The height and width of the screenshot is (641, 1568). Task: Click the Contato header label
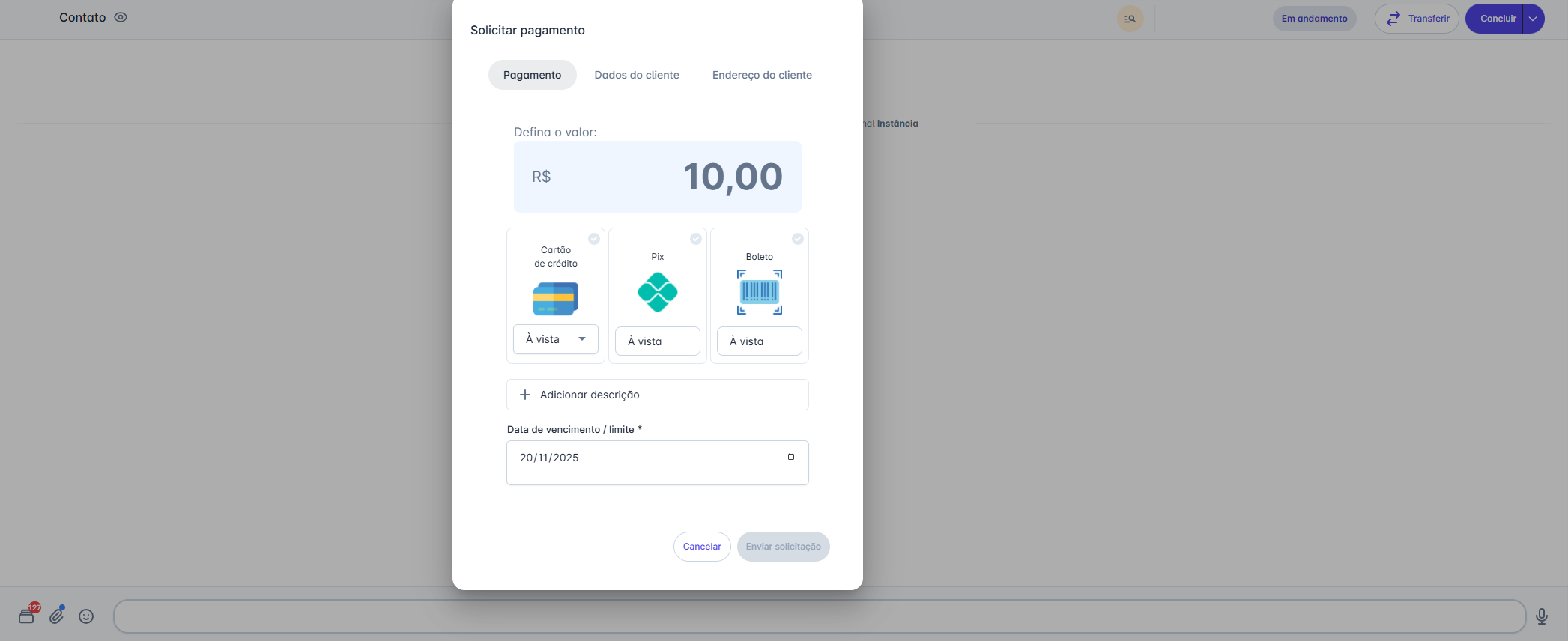point(82,17)
